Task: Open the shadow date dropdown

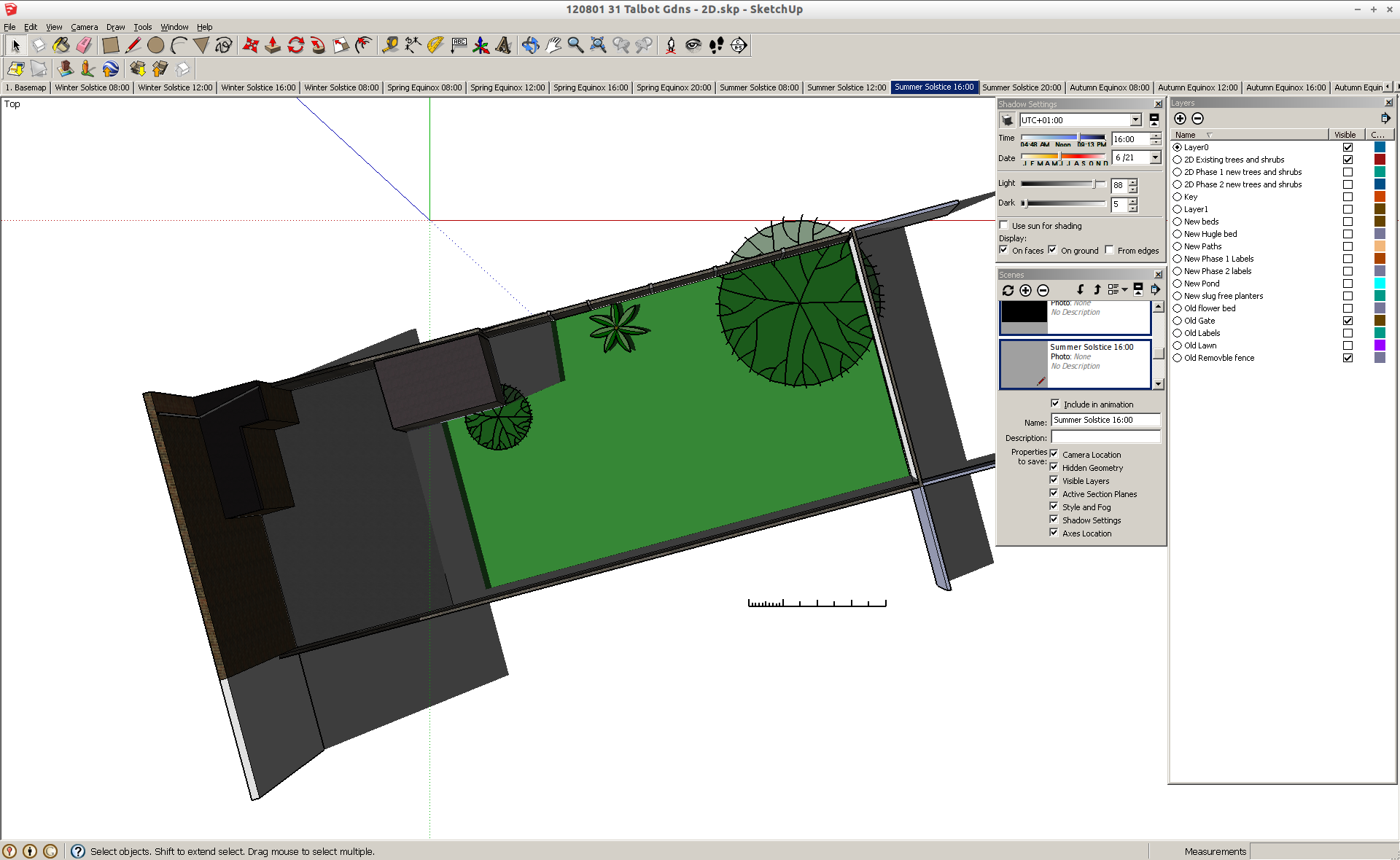Action: pos(1155,157)
